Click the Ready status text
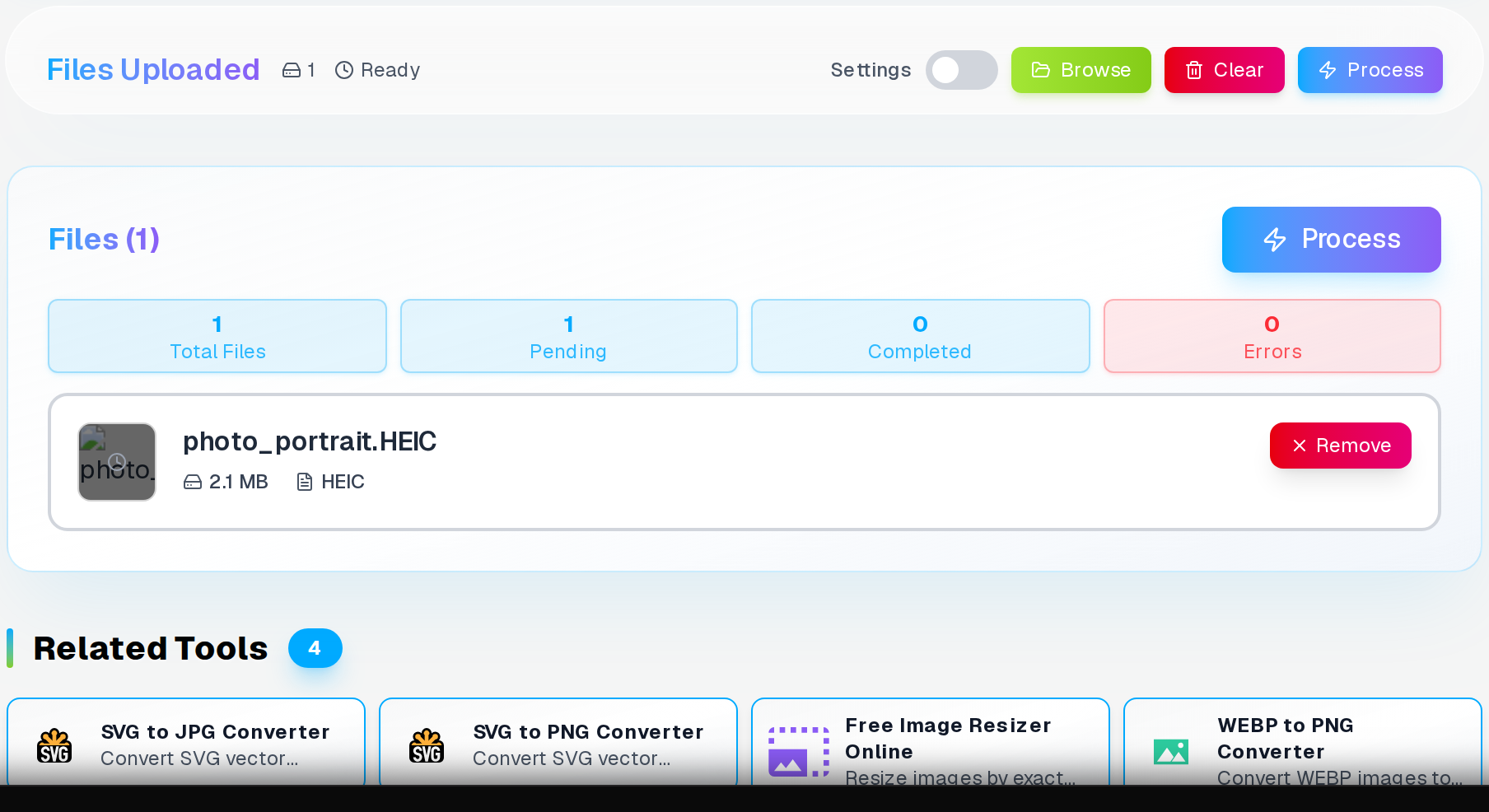The width and height of the screenshot is (1489, 812). point(390,70)
